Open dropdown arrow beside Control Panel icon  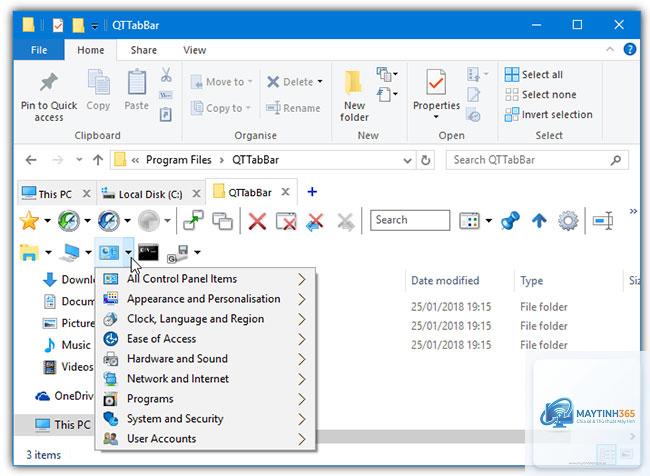128,252
